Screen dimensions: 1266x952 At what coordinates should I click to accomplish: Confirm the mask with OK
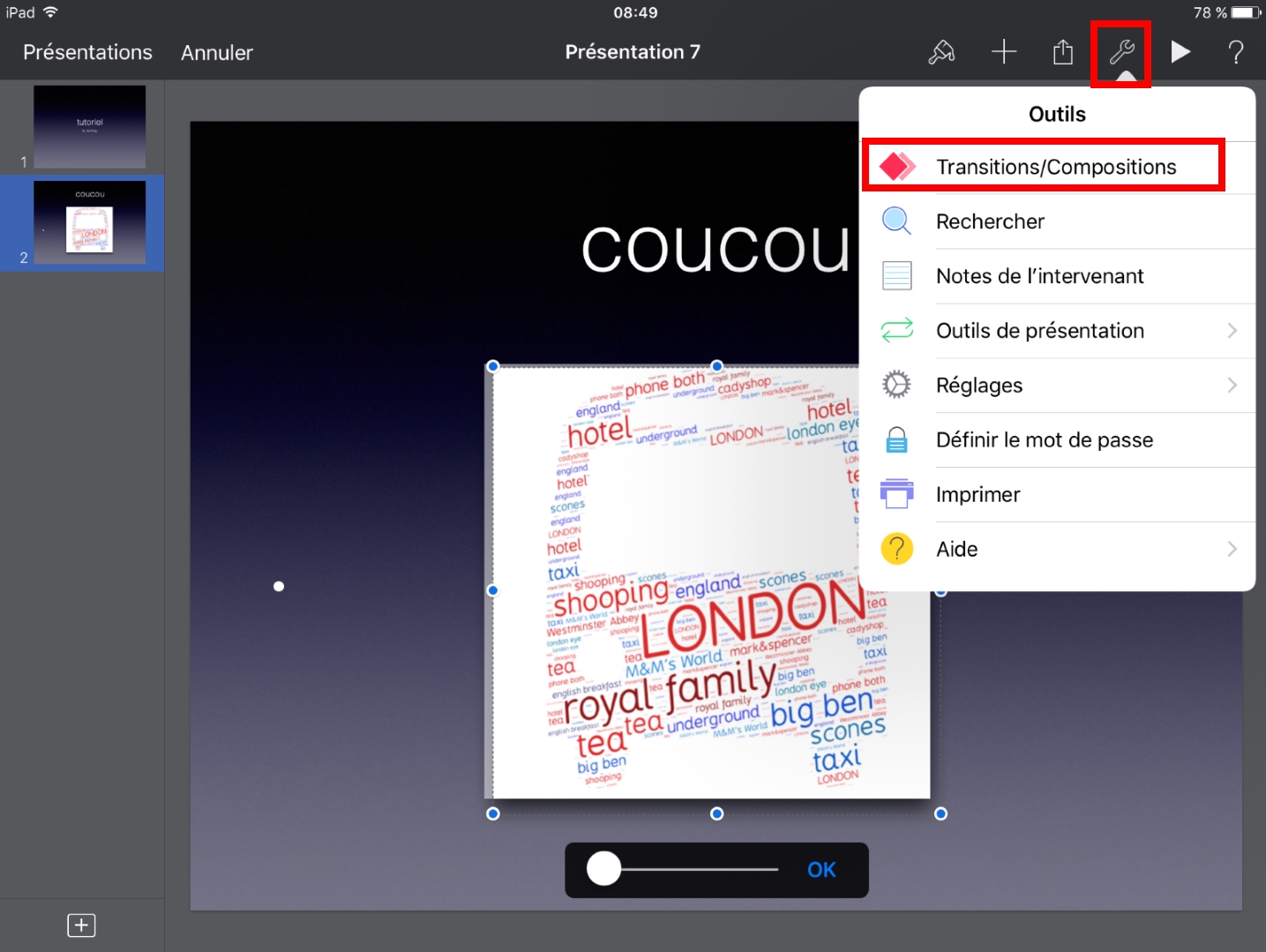[821, 870]
